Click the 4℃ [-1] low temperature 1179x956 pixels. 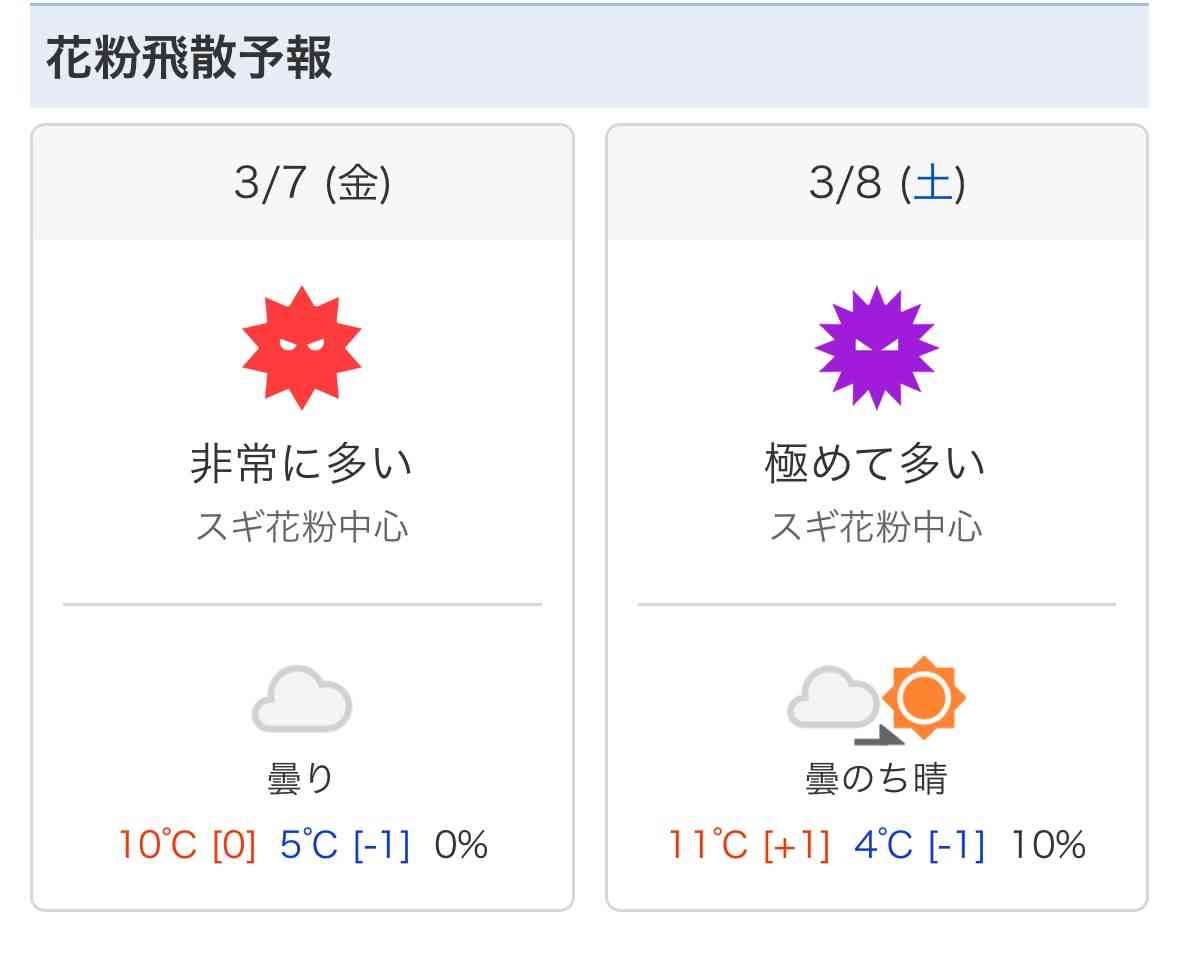[920, 845]
